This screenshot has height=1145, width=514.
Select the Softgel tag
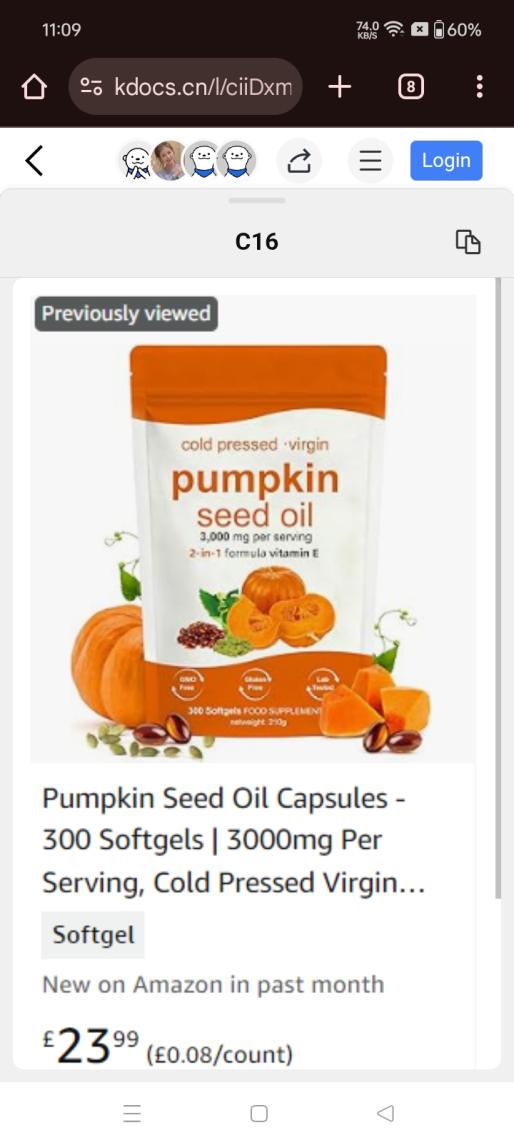coord(93,935)
